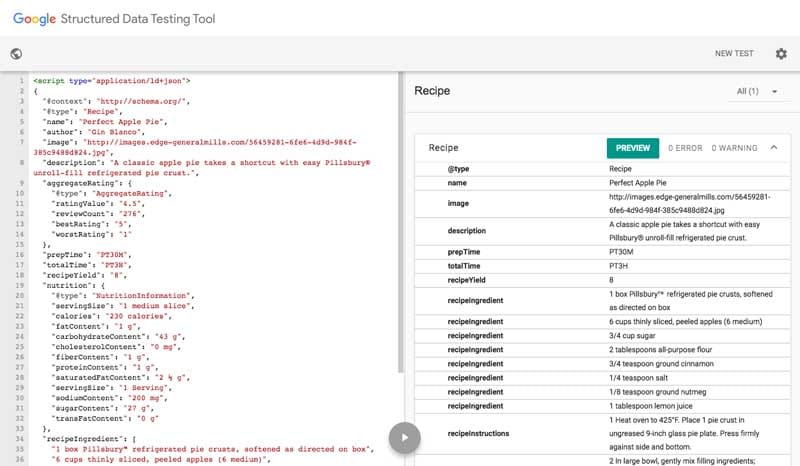Click the "@context" line in code
The image size is (800, 466).
pyautogui.click(x=116, y=101)
